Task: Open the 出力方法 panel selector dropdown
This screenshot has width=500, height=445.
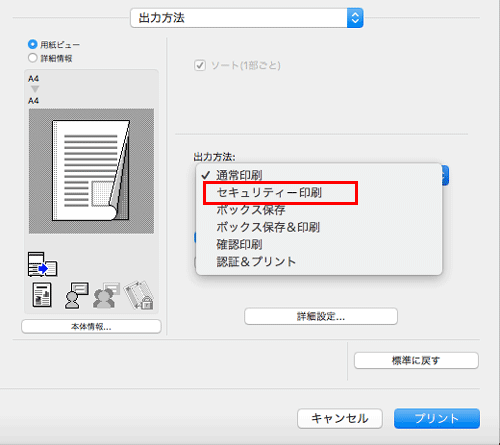Action: pos(247,18)
